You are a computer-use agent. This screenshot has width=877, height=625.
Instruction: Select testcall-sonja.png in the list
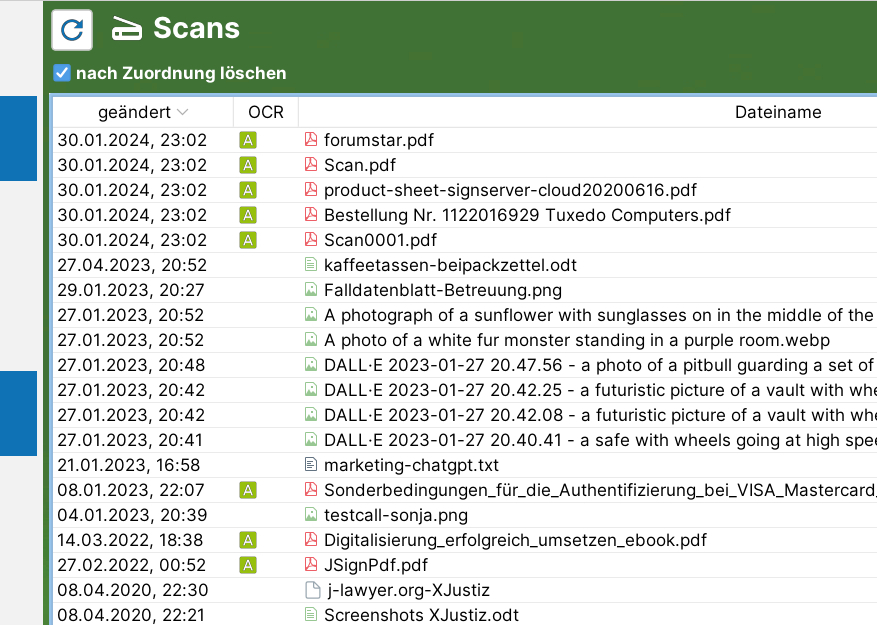396,515
